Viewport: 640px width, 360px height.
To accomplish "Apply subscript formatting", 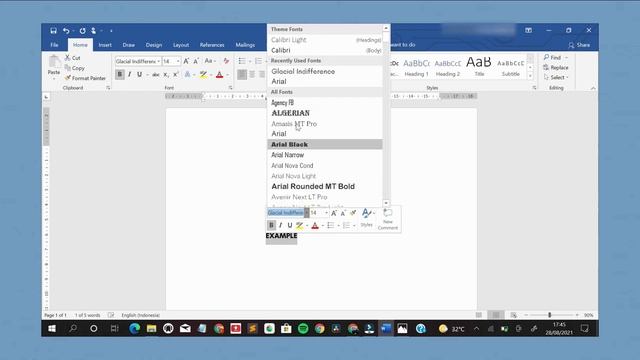I will [x=166, y=75].
